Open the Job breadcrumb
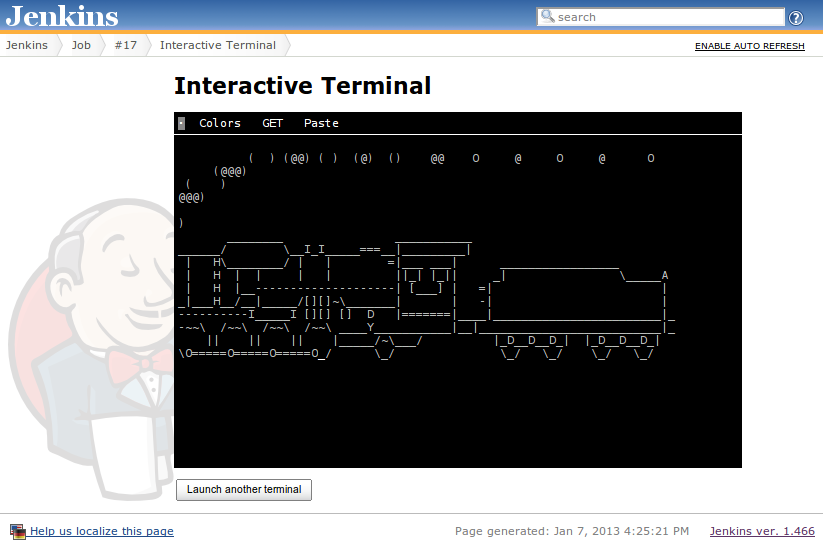This screenshot has height=548, width=823. point(81,45)
